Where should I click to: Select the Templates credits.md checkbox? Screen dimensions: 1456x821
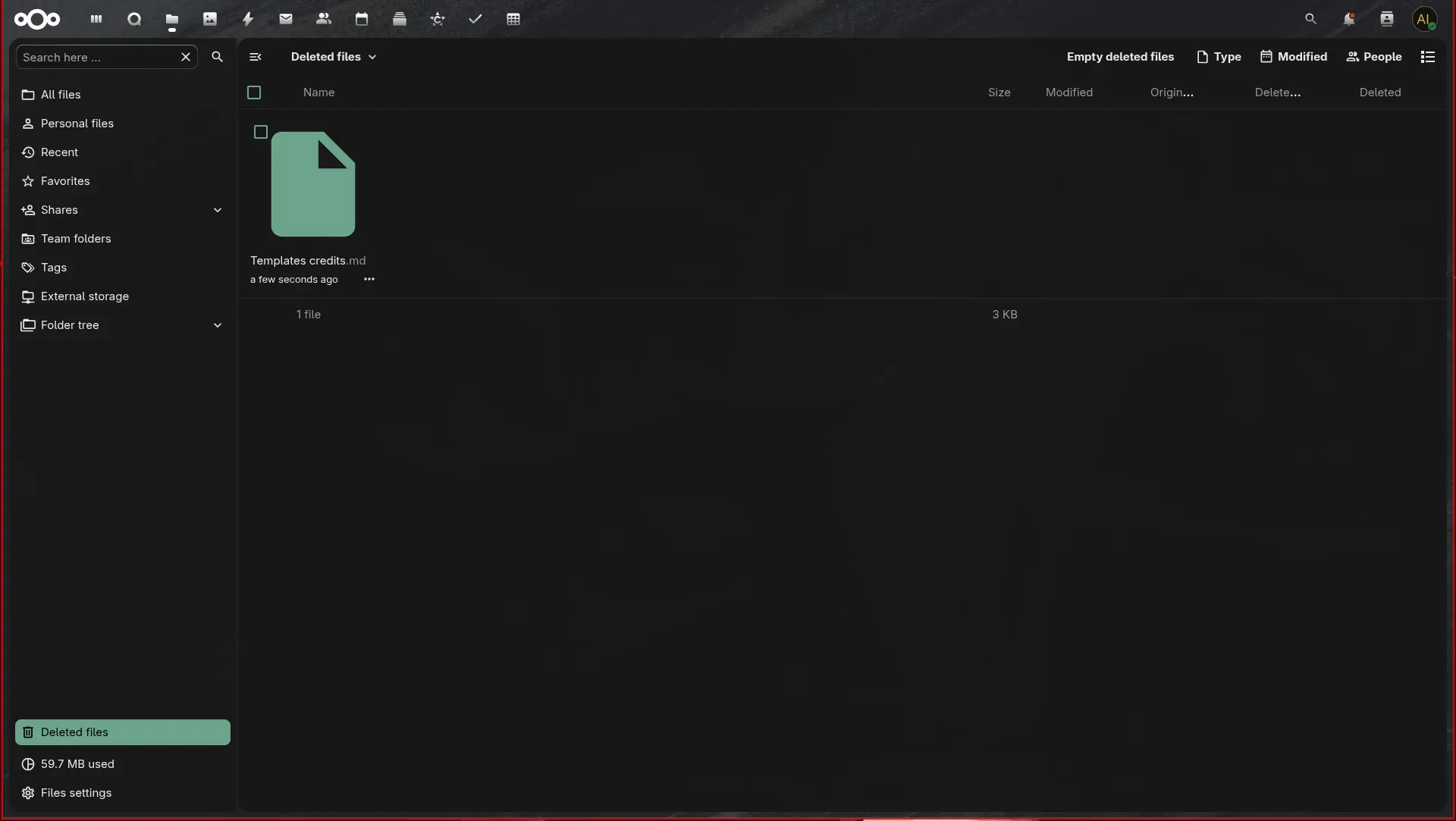(x=261, y=132)
